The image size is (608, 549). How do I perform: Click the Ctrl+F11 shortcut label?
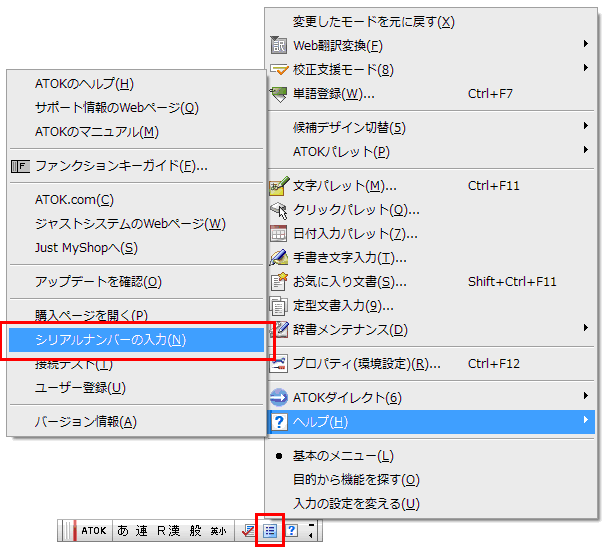[494, 186]
